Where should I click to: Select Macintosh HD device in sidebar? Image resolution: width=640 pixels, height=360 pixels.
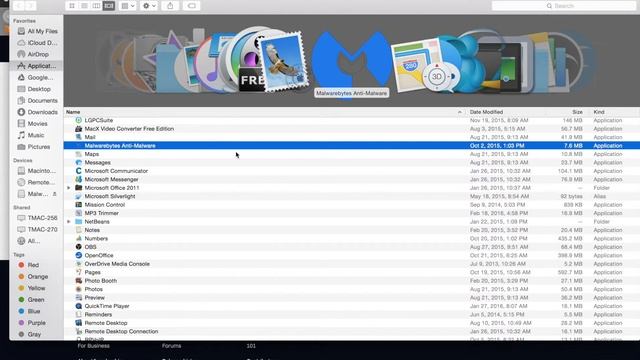coord(37,171)
